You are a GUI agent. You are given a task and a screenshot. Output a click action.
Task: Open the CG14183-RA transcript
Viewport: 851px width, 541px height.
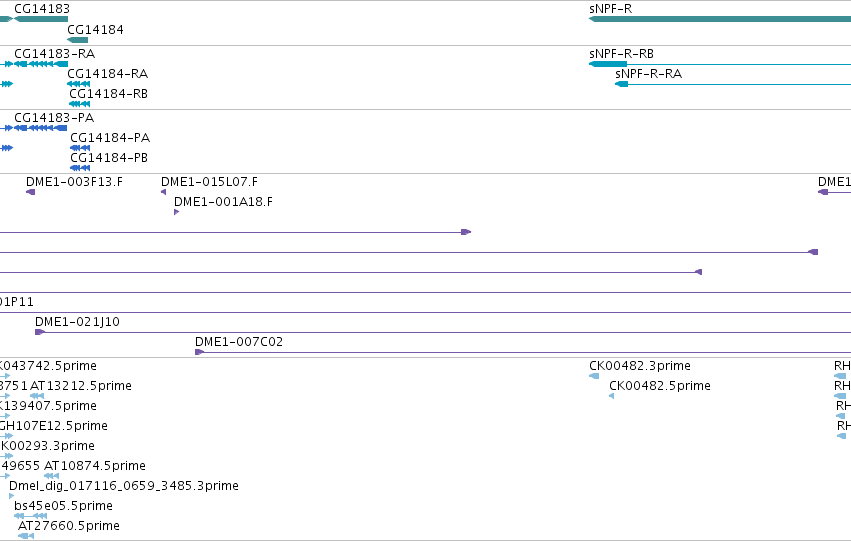41,64
